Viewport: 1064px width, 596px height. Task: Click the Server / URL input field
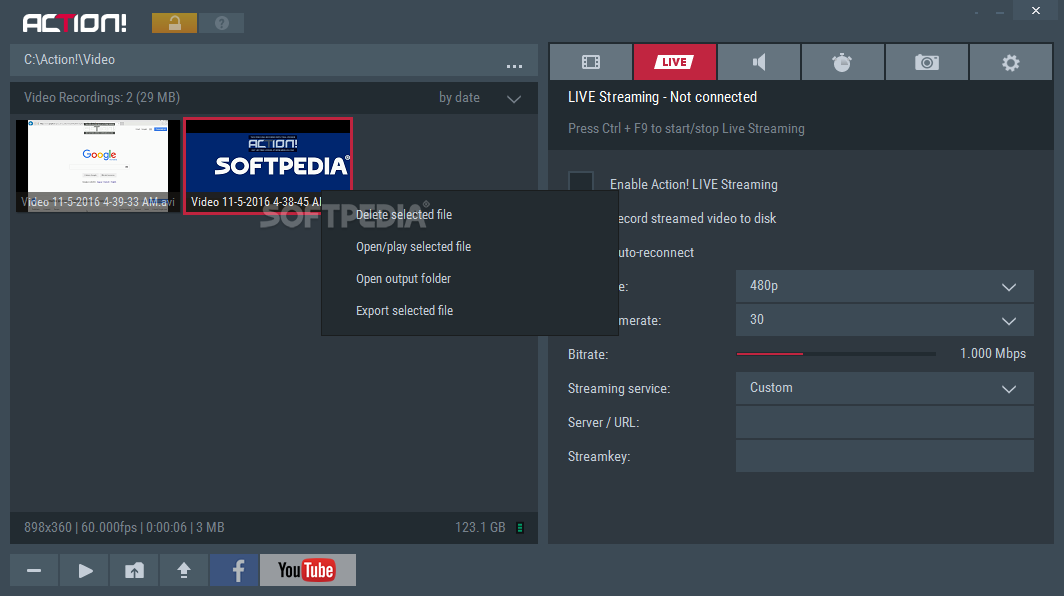pos(885,422)
